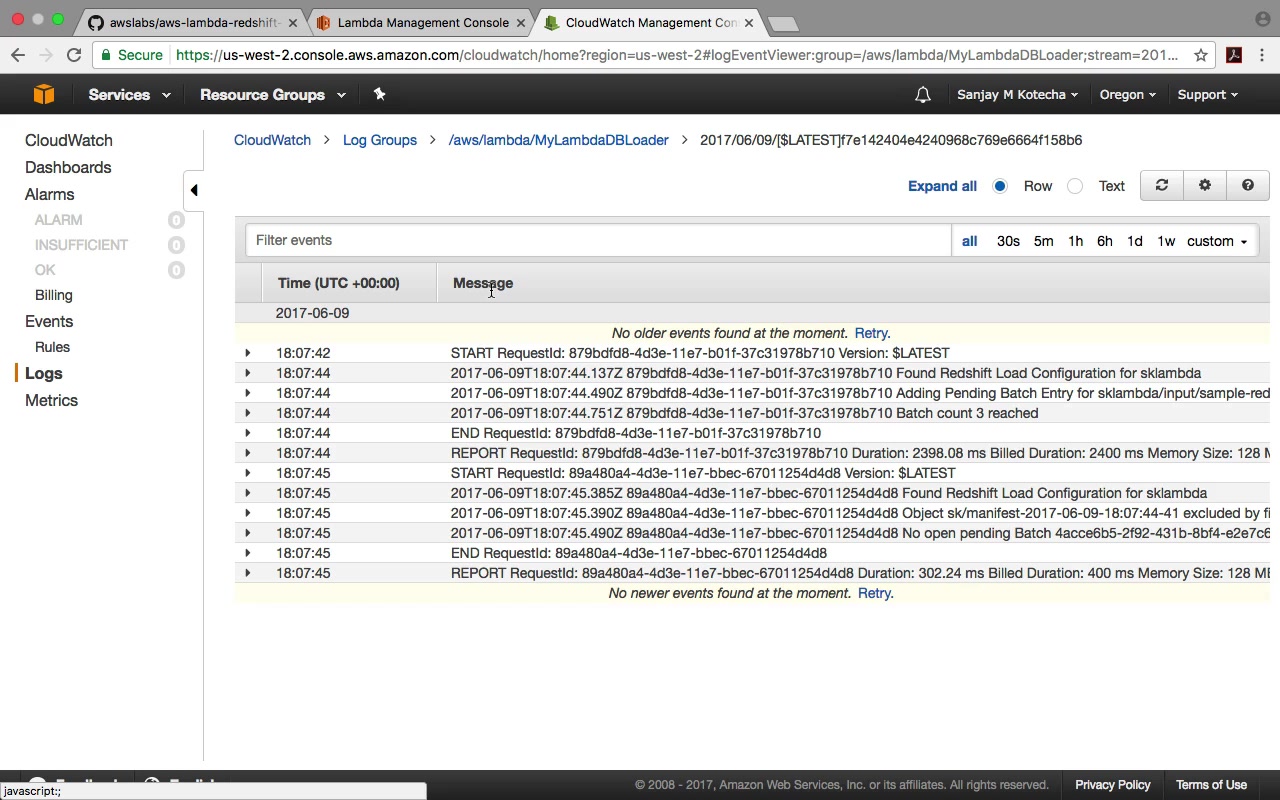Open ALARM state alarms list
This screenshot has height=800, width=1280.
coord(59,220)
